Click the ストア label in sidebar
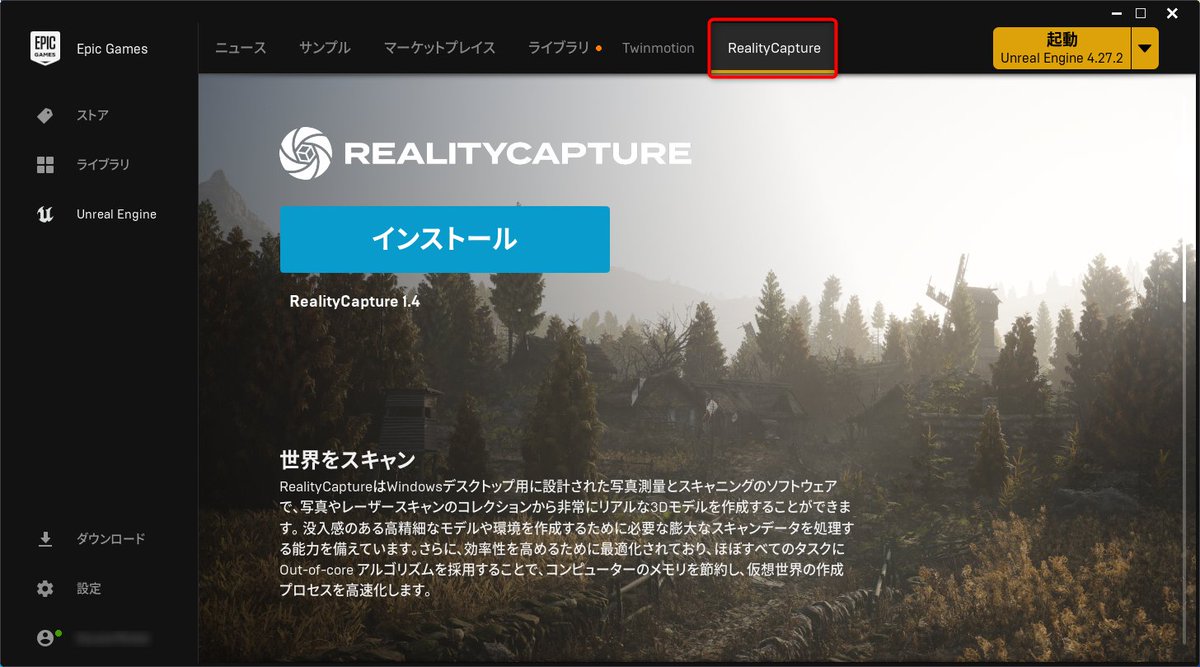The width and height of the screenshot is (1200, 667). coord(93,116)
